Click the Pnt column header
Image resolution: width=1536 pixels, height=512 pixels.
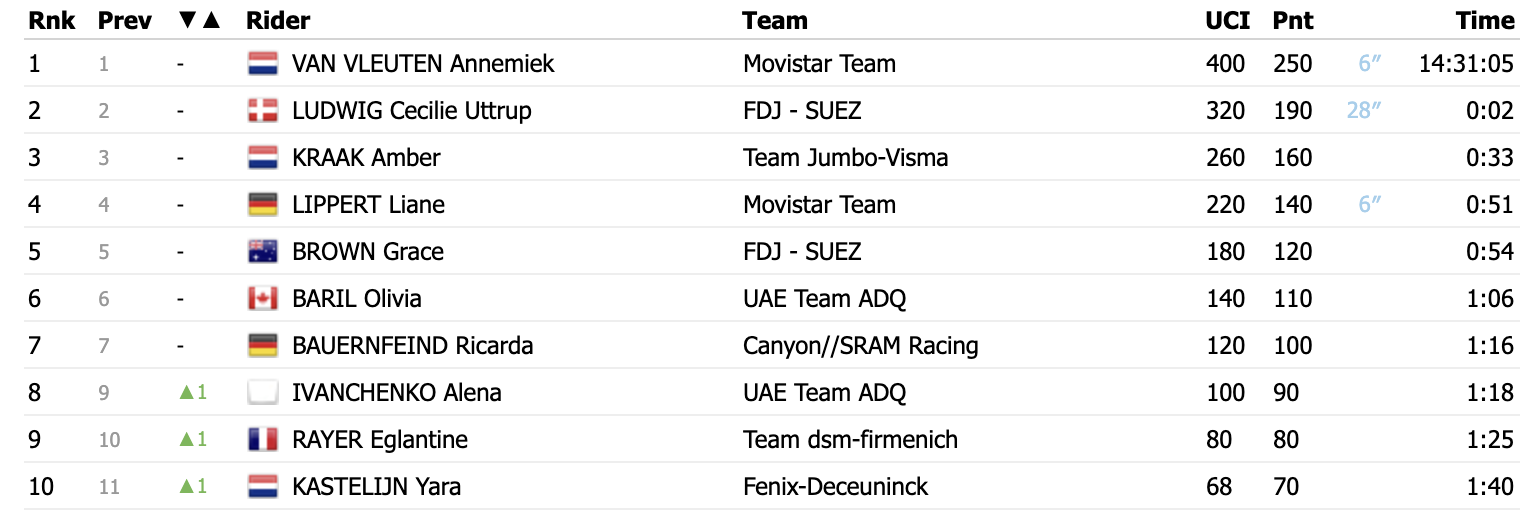(1293, 20)
